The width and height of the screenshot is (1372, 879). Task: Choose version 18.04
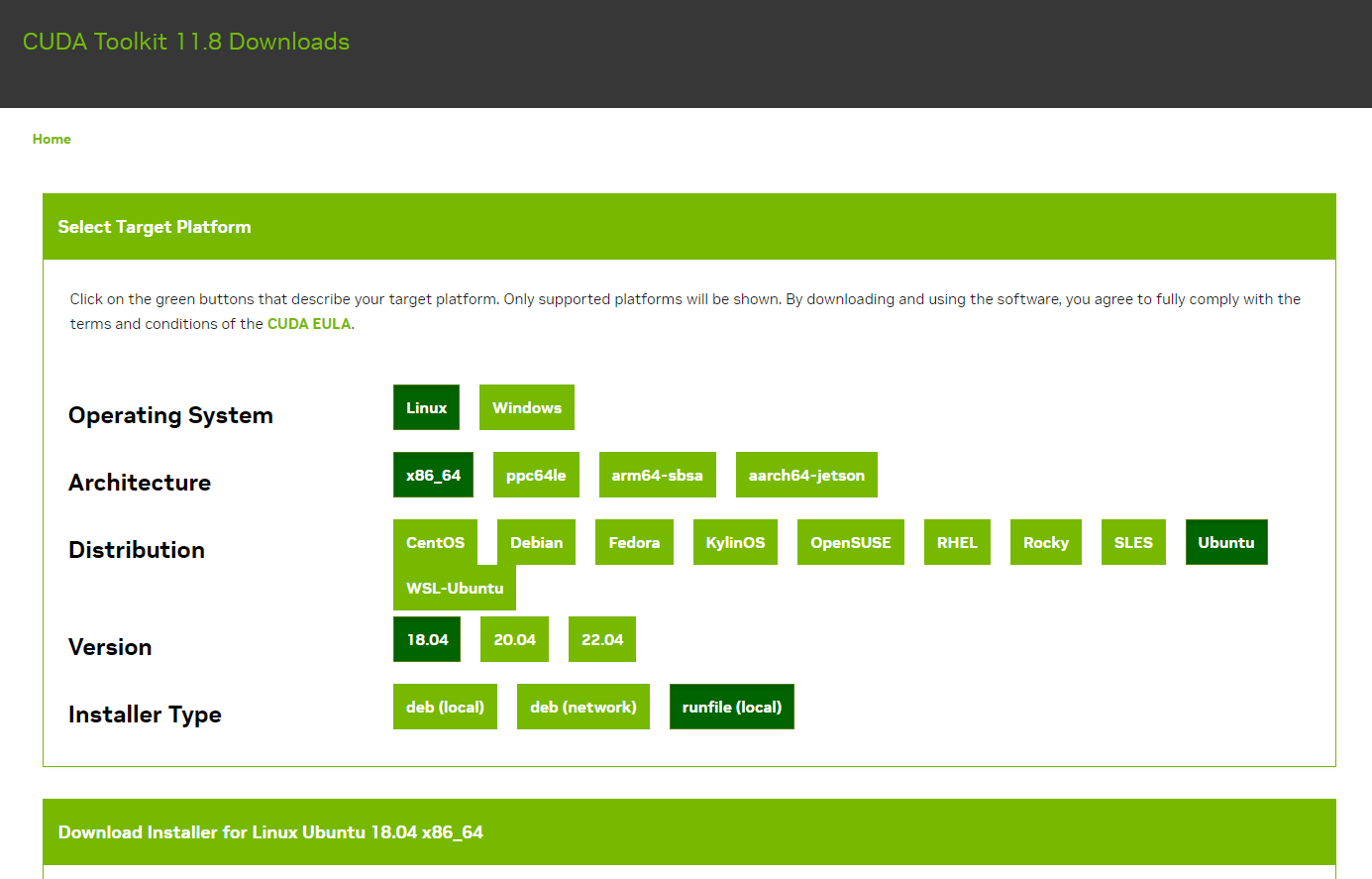[x=427, y=639]
